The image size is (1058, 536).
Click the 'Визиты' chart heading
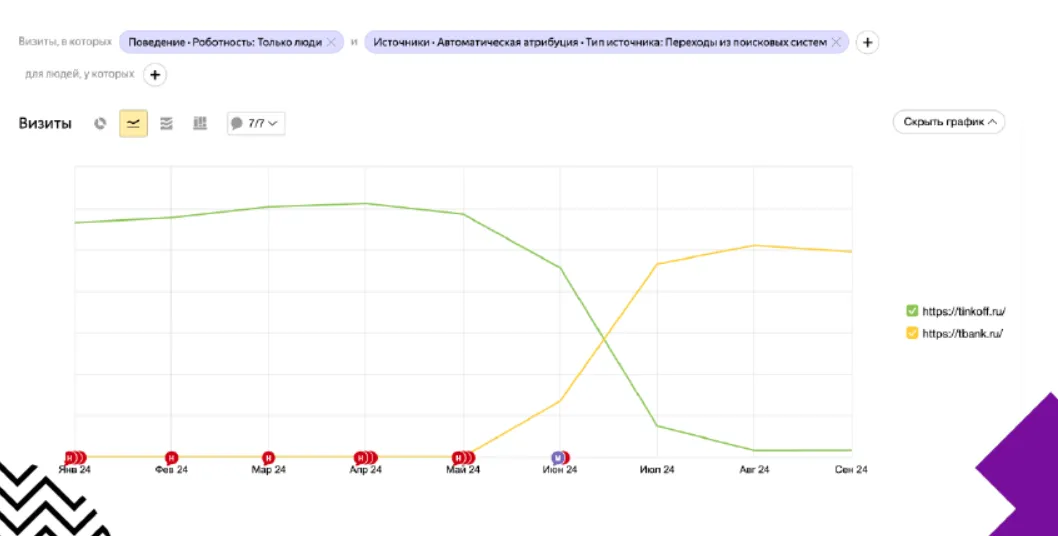(x=45, y=124)
